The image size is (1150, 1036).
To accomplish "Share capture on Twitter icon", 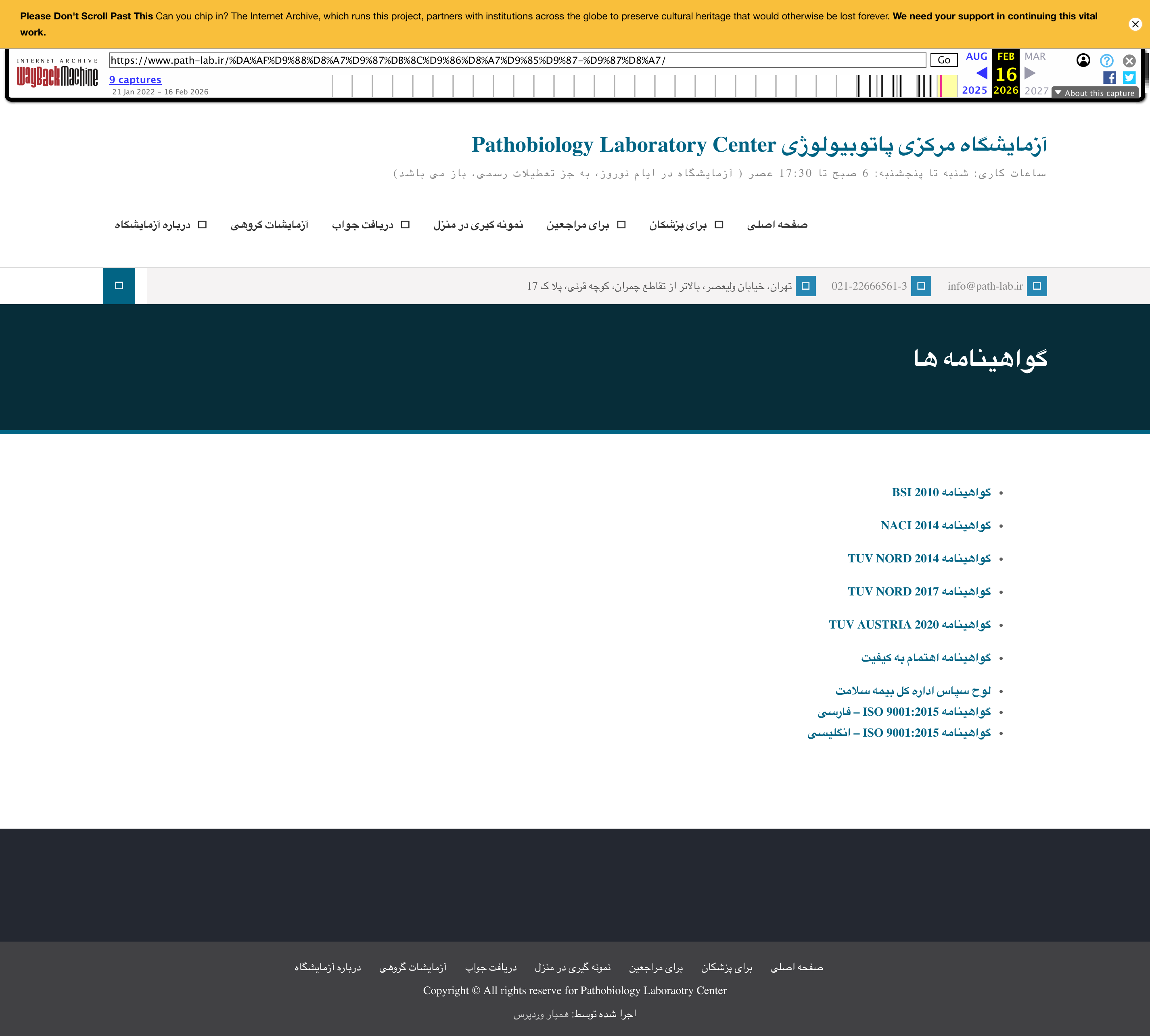I will tap(1129, 77).
